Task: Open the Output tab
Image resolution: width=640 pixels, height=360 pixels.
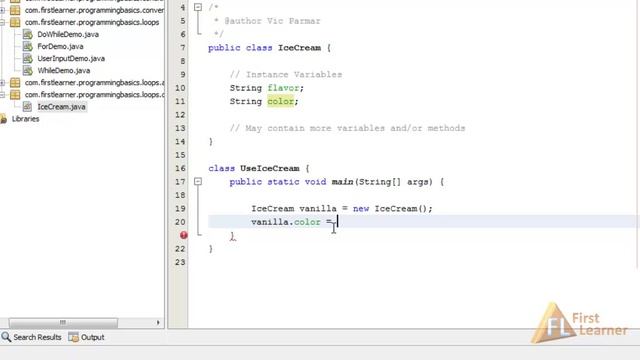Action: coord(93,337)
